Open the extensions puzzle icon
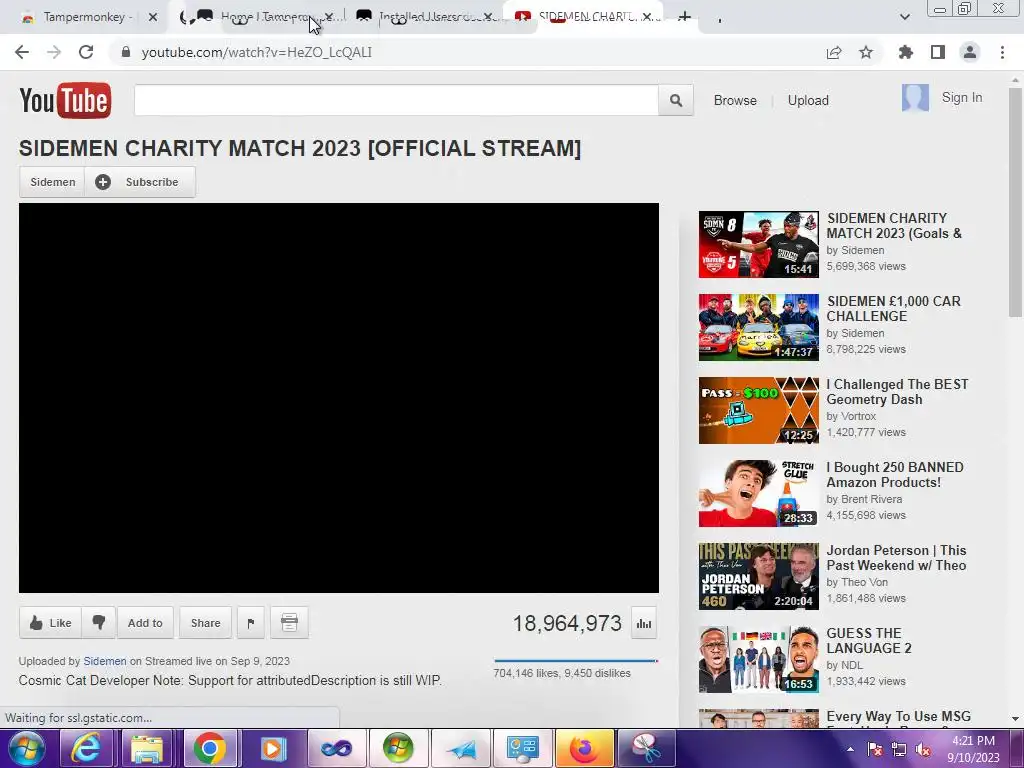The image size is (1024, 768). pyautogui.click(x=906, y=52)
